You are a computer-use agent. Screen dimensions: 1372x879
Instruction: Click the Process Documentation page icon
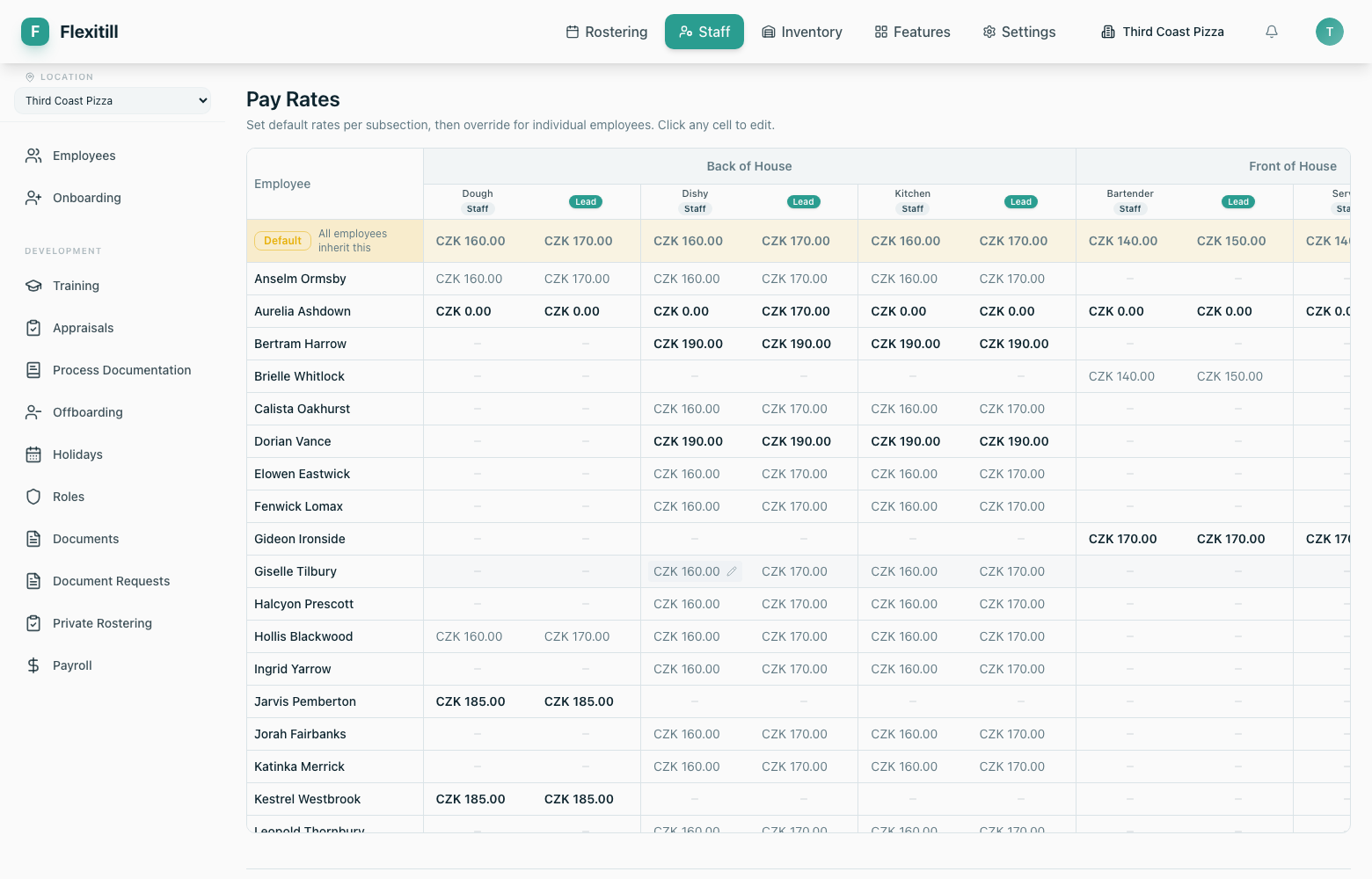pos(33,370)
